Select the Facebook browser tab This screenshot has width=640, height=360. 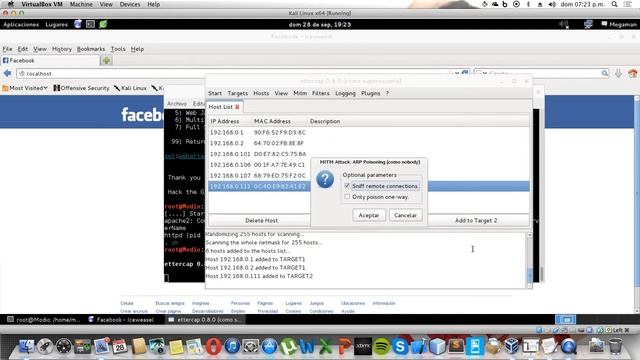(50, 60)
